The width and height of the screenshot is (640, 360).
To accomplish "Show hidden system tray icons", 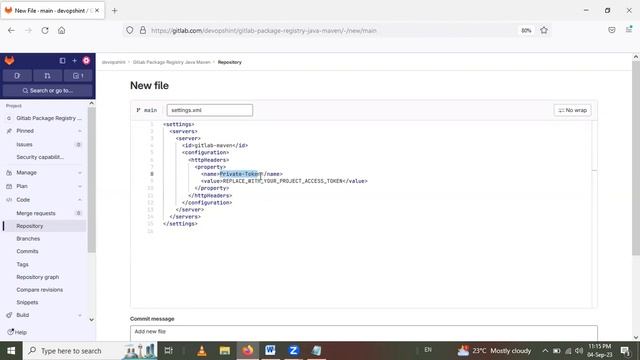I will point(545,351).
